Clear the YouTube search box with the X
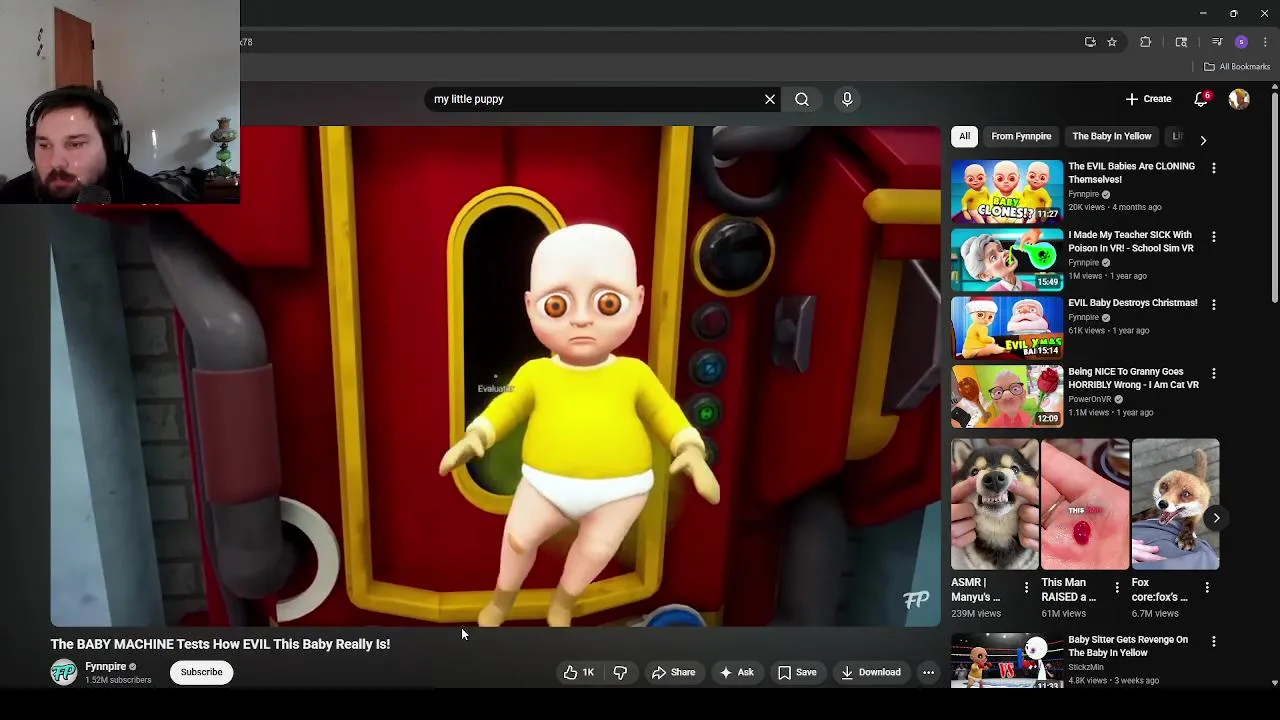Screen dimensions: 1280x720 [x=770, y=99]
